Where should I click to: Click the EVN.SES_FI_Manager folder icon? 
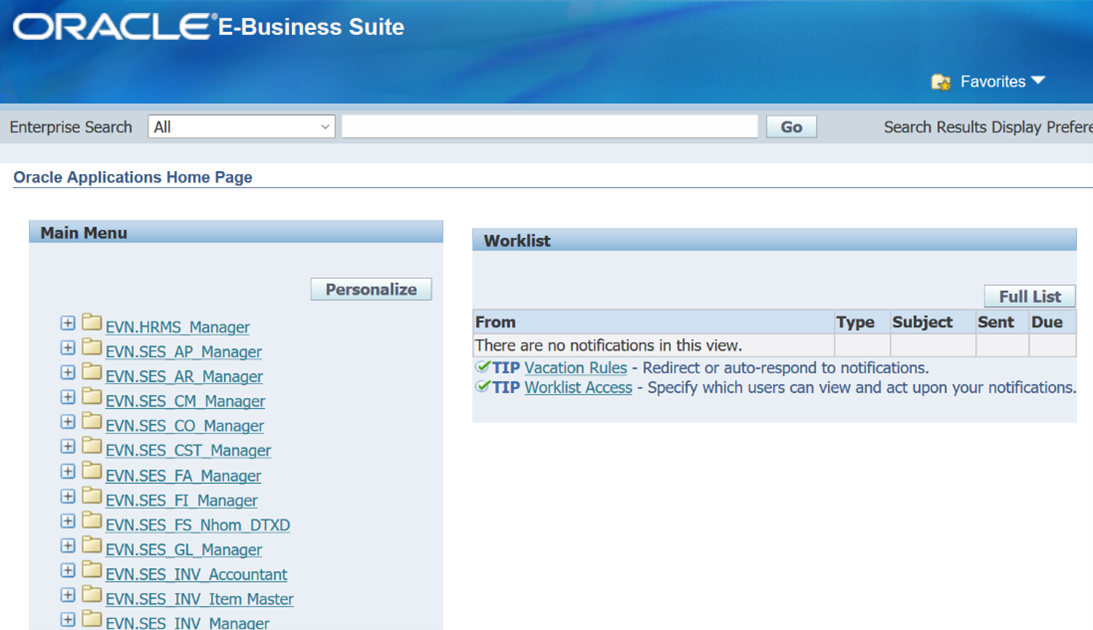pyautogui.click(x=91, y=495)
